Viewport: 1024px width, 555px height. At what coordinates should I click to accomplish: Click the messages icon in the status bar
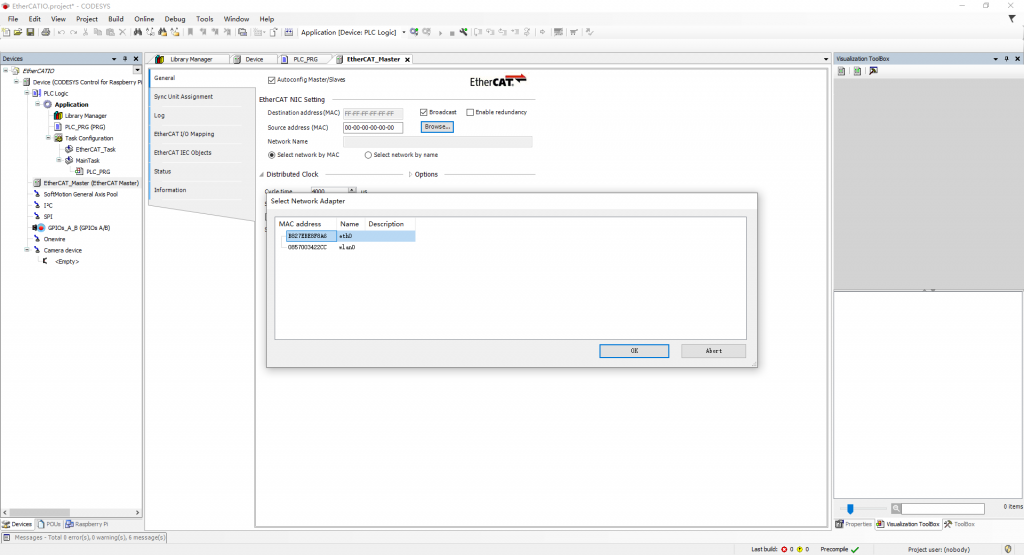(x=7, y=537)
